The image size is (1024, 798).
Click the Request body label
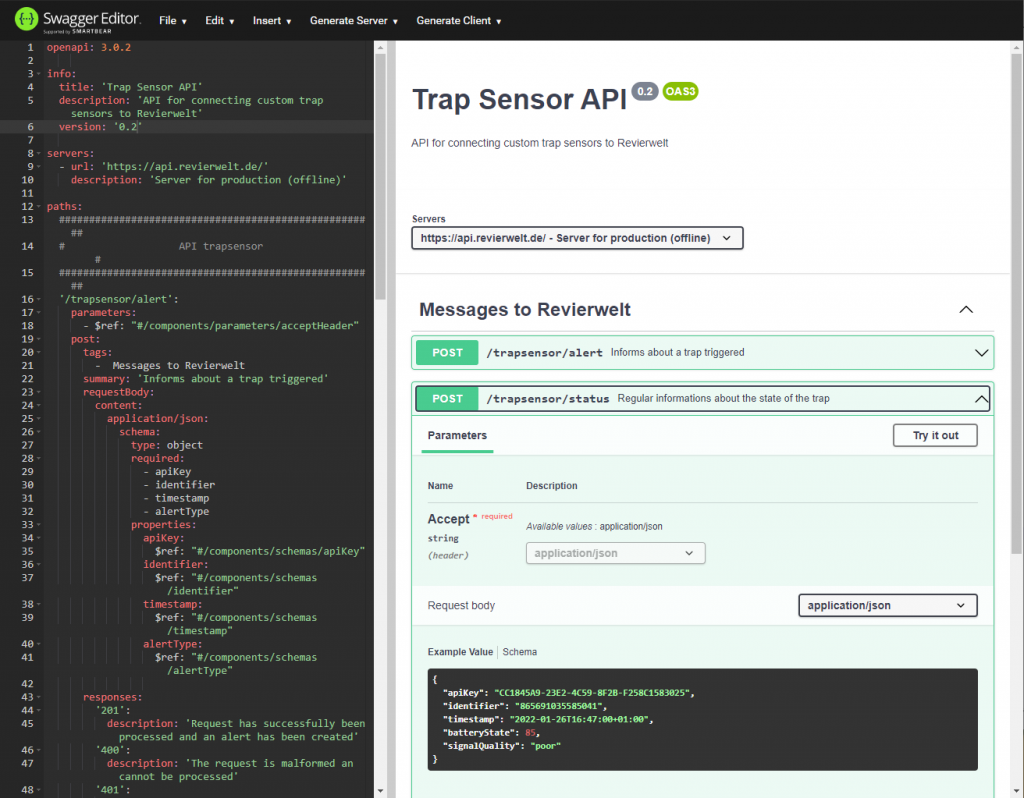pyautogui.click(x=461, y=605)
